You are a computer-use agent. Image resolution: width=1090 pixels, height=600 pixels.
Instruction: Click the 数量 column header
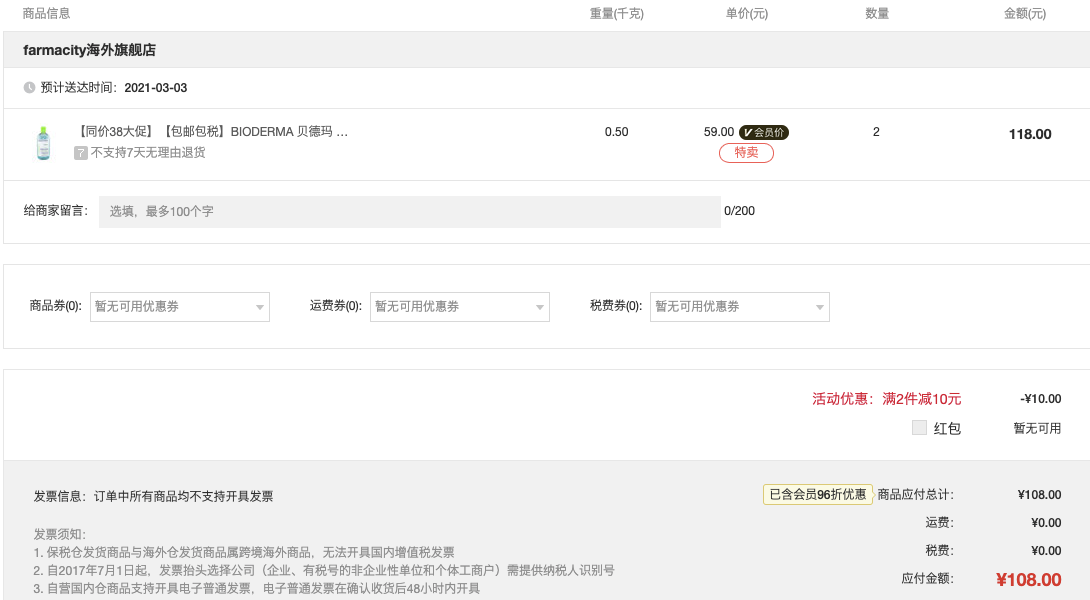877,13
